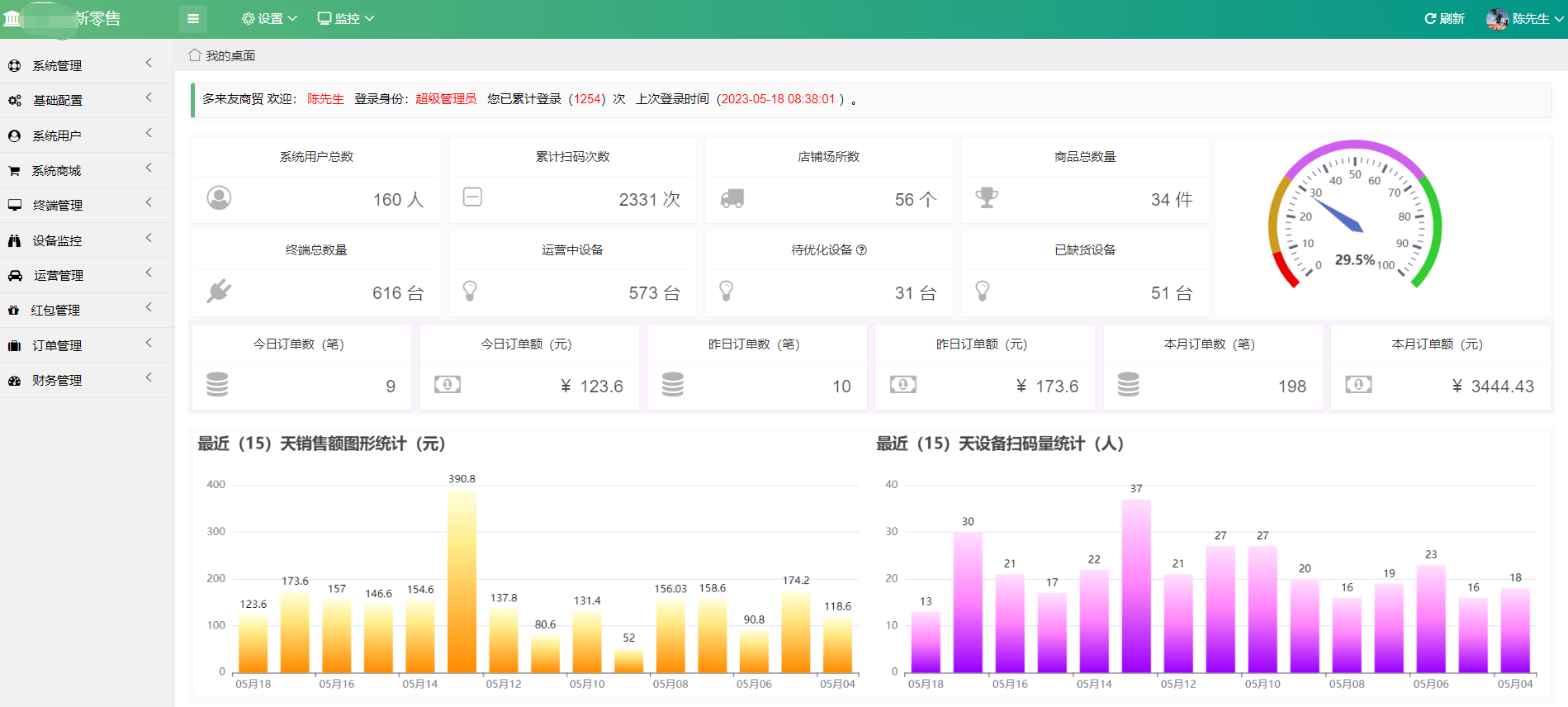
Task: Click the gift icon for 红包管理
Action: (x=13, y=311)
